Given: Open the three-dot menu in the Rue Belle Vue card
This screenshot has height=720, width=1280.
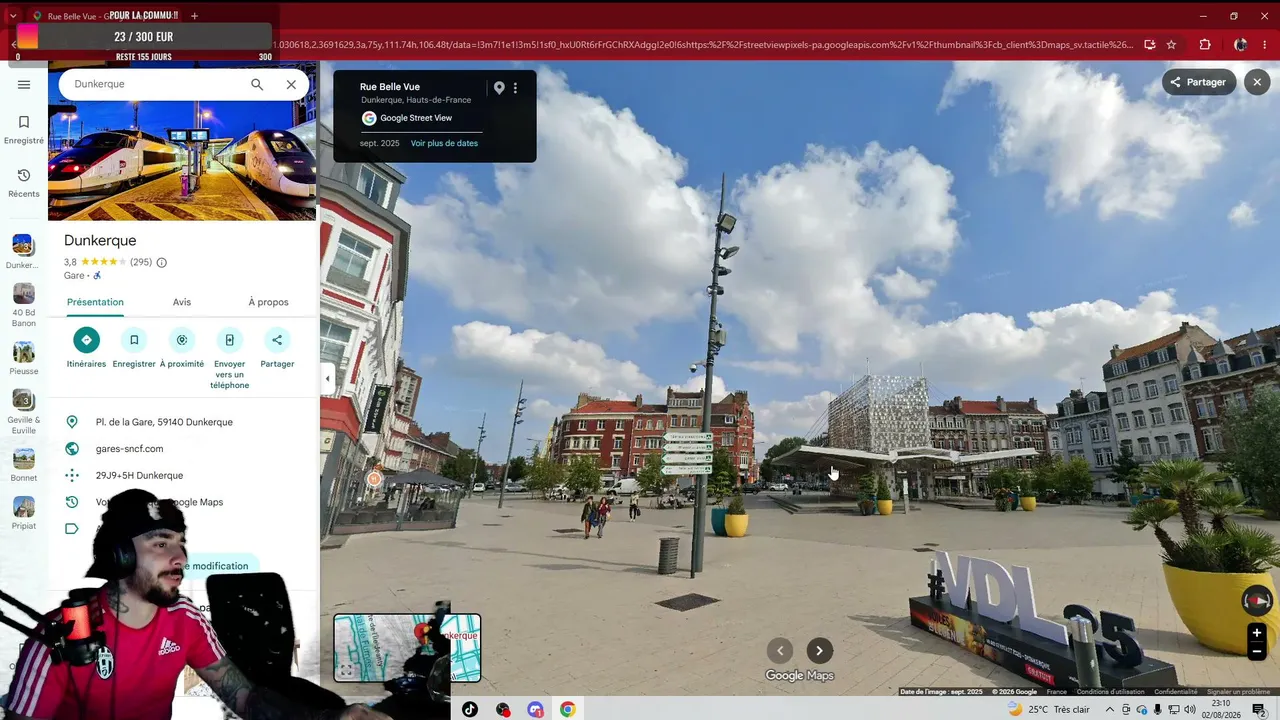Looking at the screenshot, I should pyautogui.click(x=516, y=88).
